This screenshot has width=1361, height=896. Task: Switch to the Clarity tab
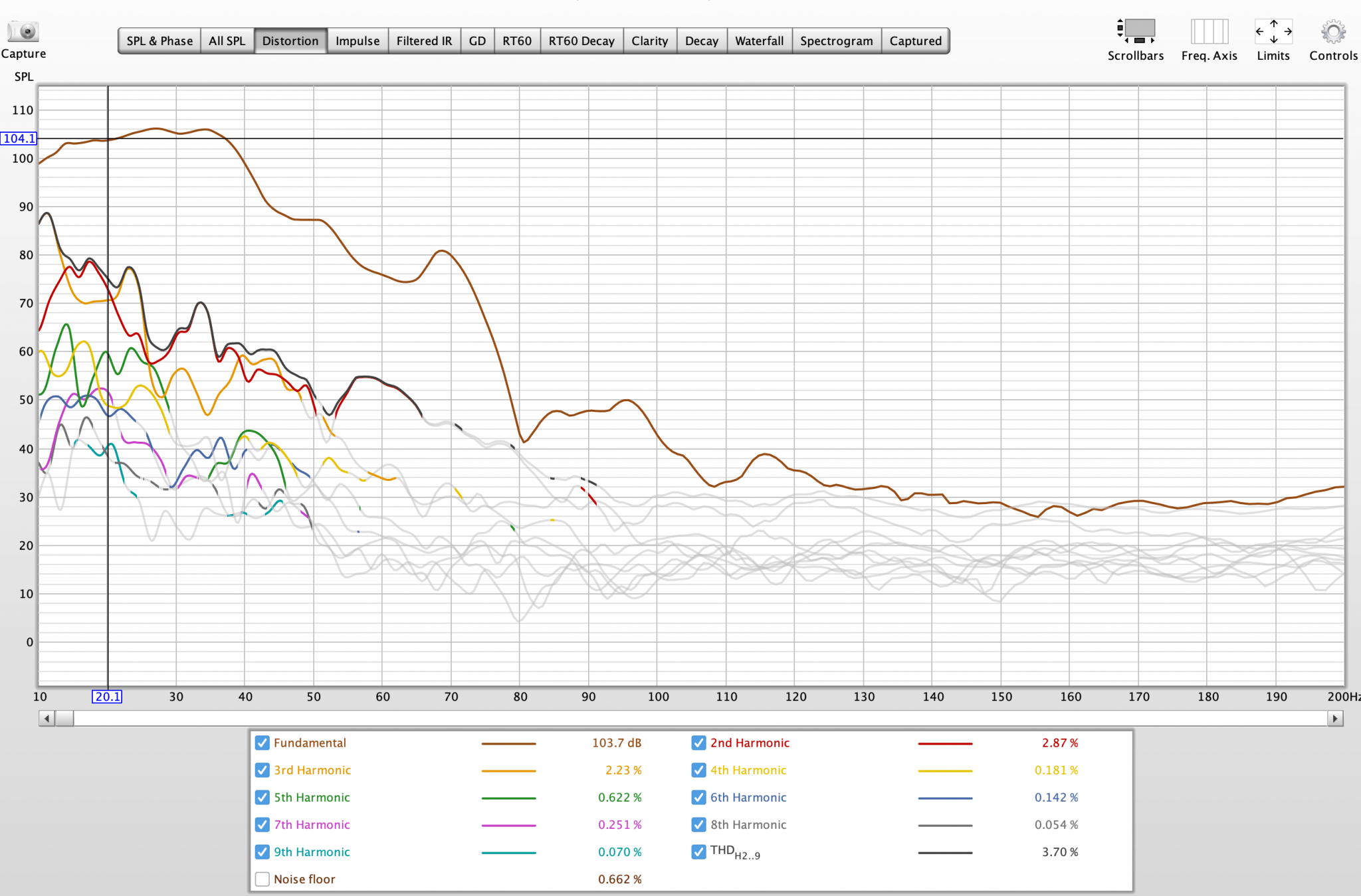click(650, 41)
